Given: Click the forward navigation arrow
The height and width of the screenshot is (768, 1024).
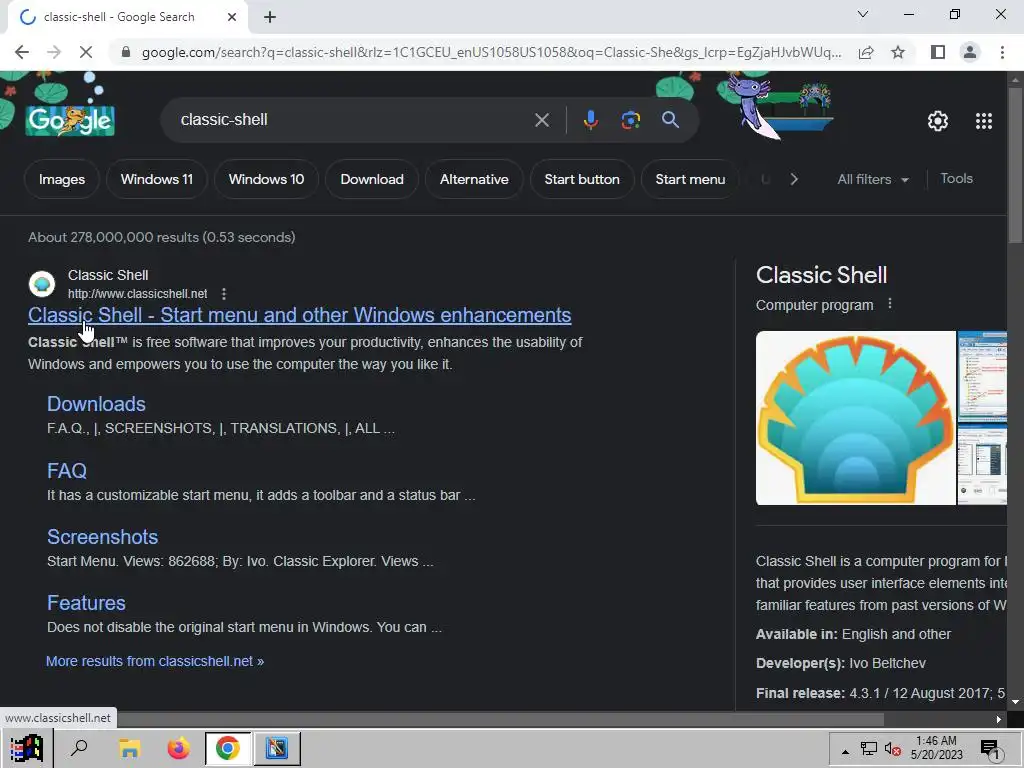Looking at the screenshot, I should [x=54, y=52].
